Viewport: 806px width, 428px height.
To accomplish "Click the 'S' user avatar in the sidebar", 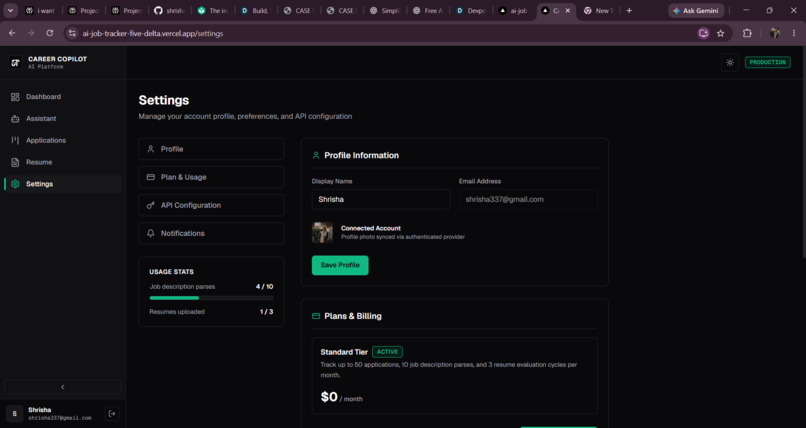I will pos(14,414).
